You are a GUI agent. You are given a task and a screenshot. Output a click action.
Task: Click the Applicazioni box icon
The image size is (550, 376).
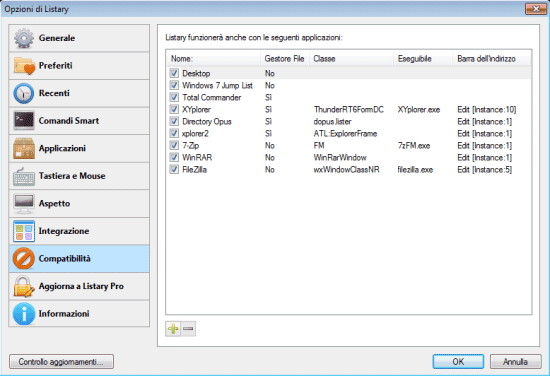click(24, 148)
